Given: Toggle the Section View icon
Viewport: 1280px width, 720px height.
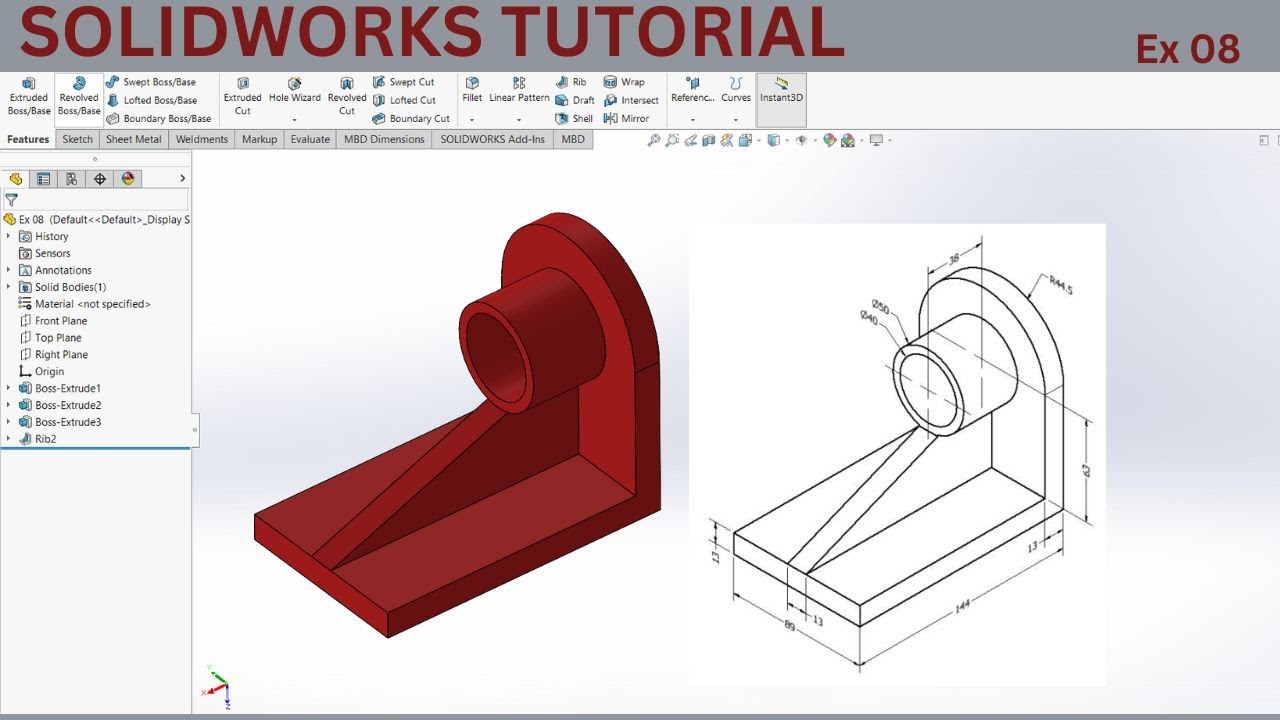Looking at the screenshot, I should [708, 140].
